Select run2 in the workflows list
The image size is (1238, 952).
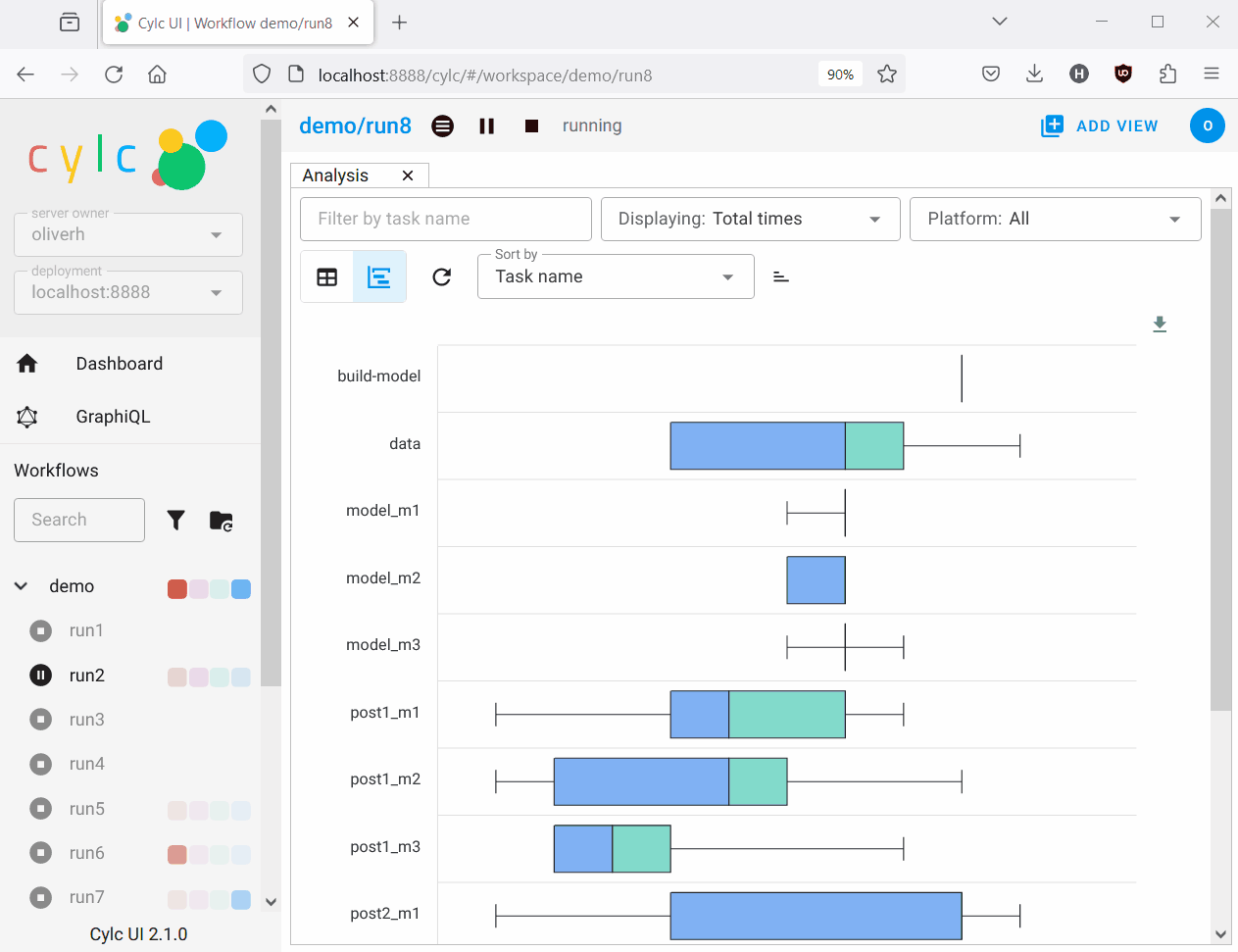point(87,676)
